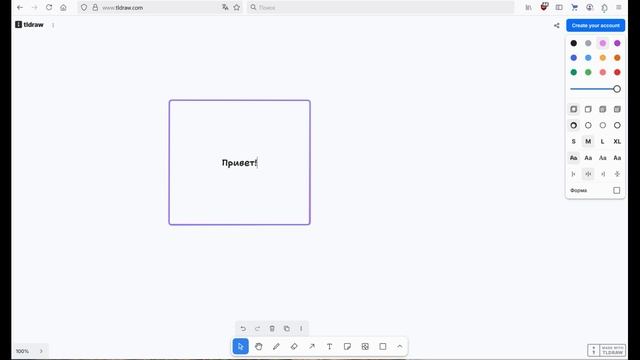Open the vertical alignment options
Screen dimensions: 640x360
tap(617, 174)
